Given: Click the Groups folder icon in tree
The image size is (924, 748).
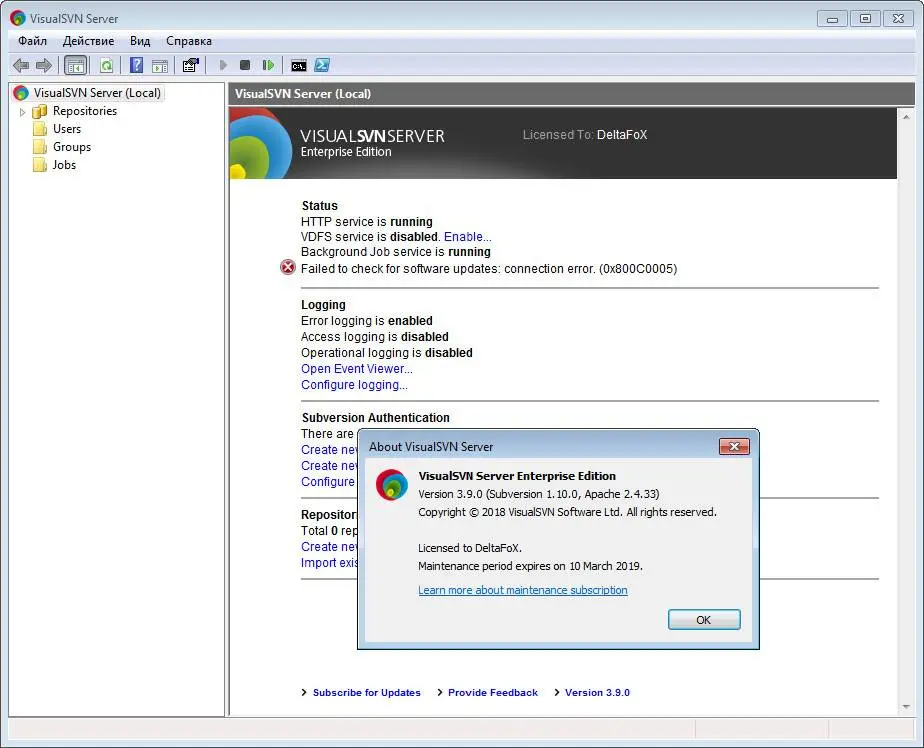Looking at the screenshot, I should [x=39, y=147].
